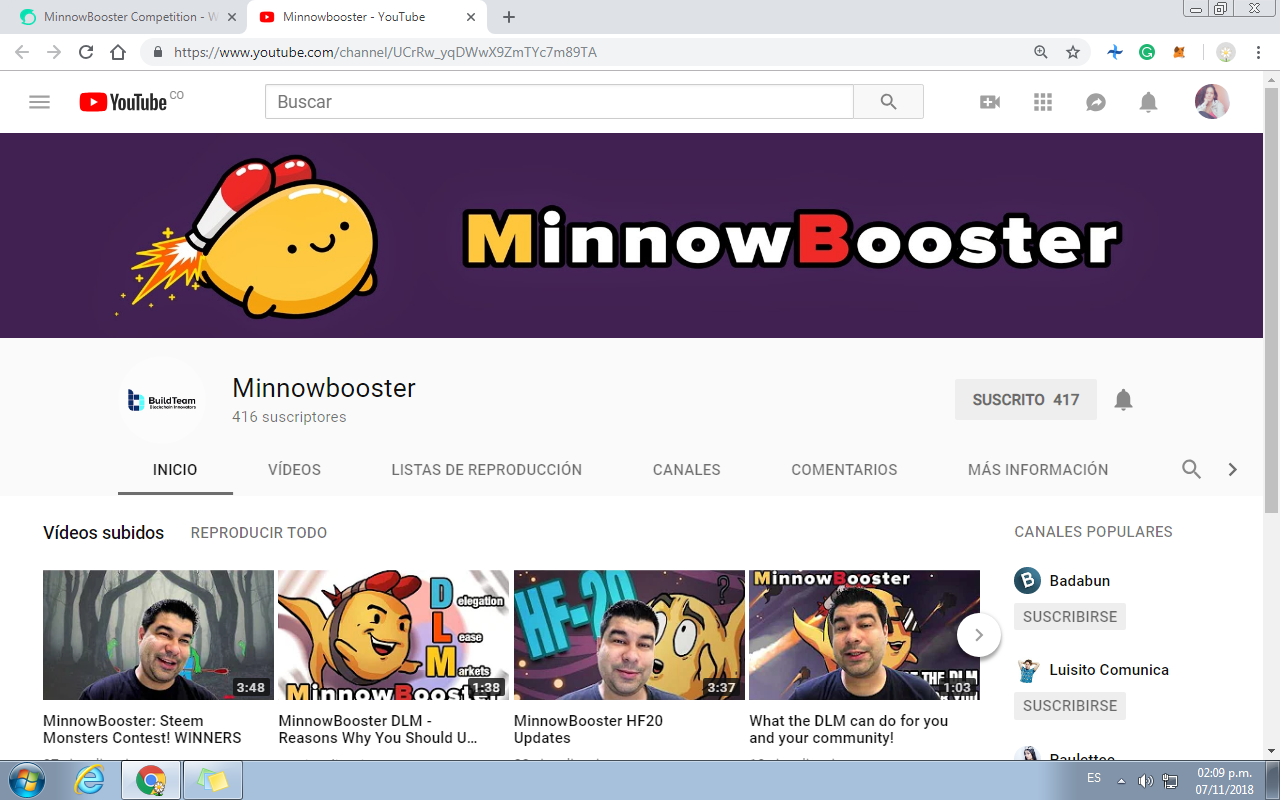
Task: Click the blue pinwheel extension icon
Action: (1115, 52)
